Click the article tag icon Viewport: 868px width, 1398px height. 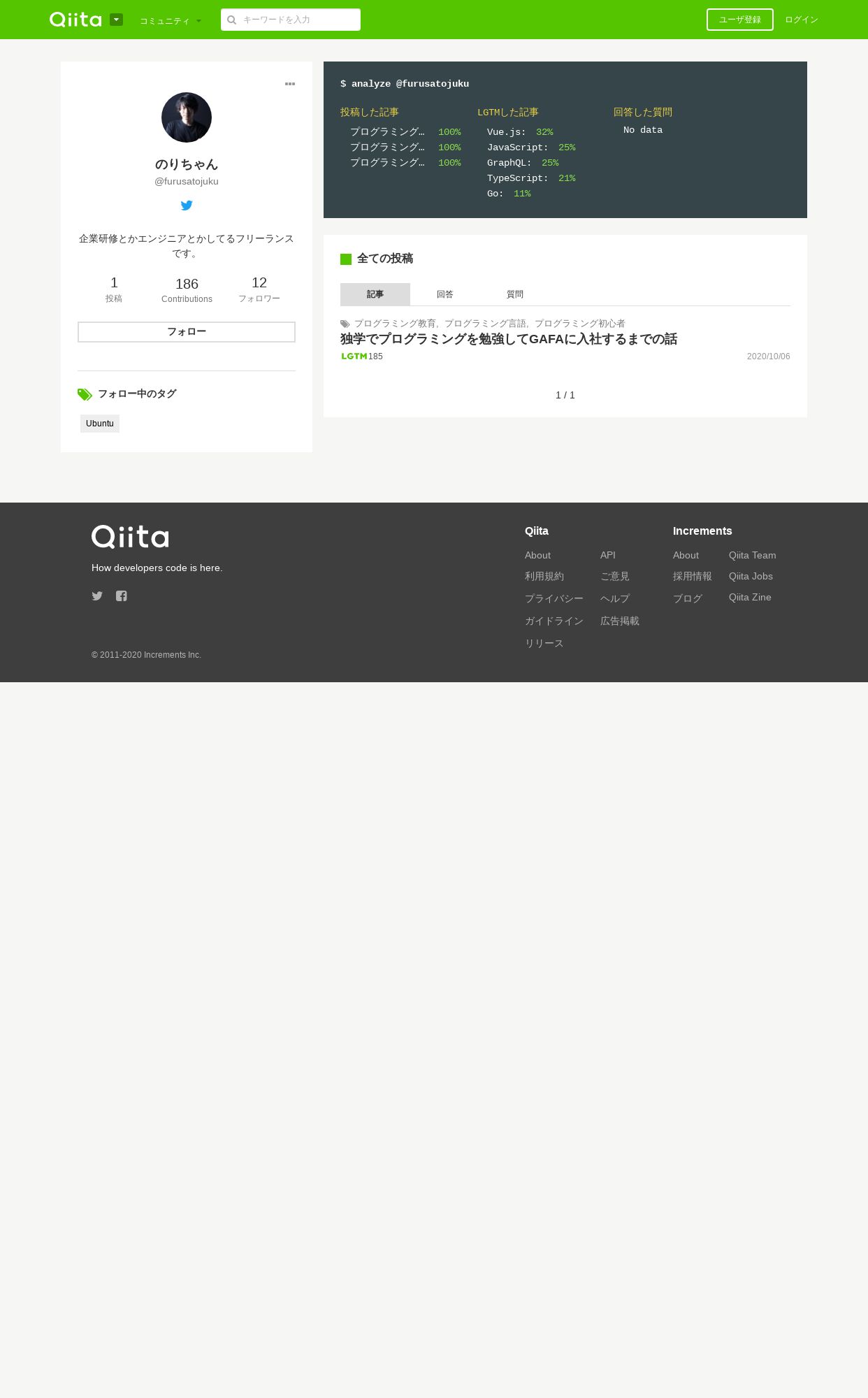pos(345,324)
